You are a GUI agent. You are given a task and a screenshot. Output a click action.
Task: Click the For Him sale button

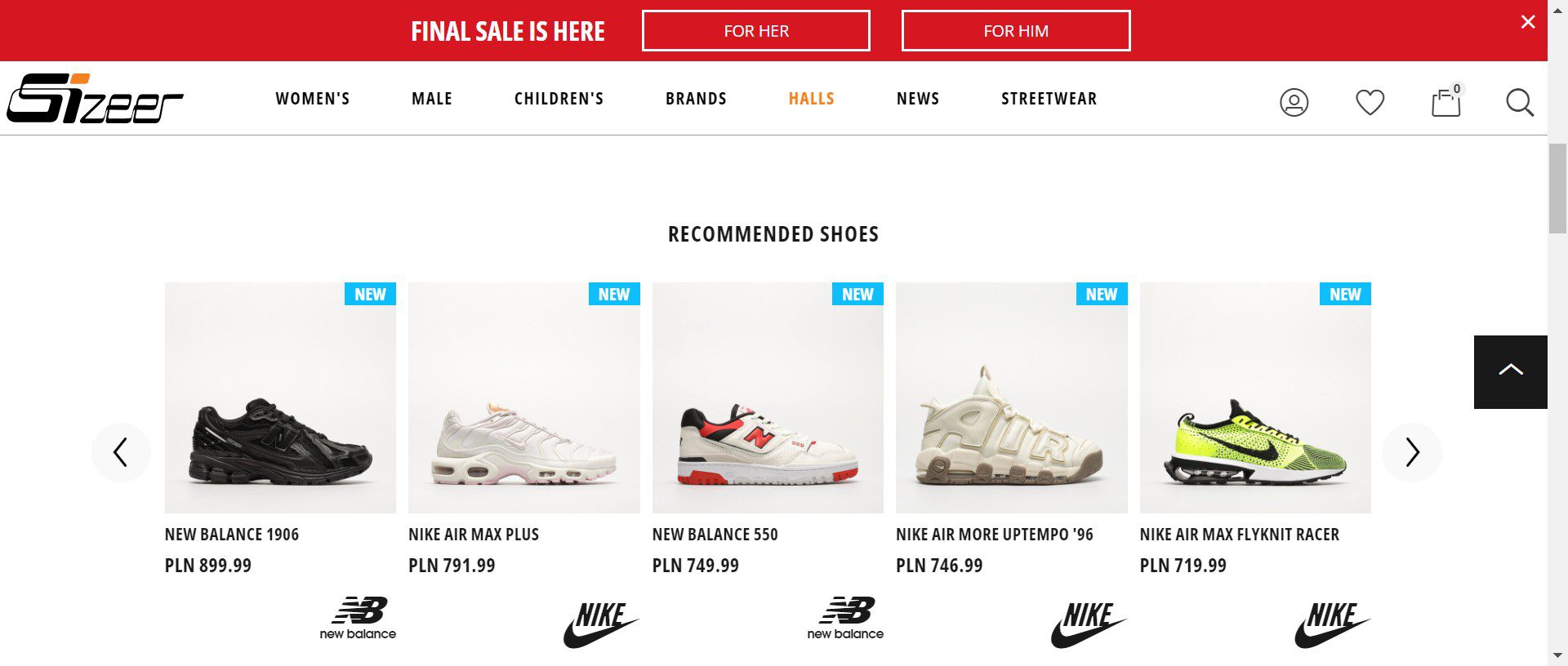(x=1015, y=31)
